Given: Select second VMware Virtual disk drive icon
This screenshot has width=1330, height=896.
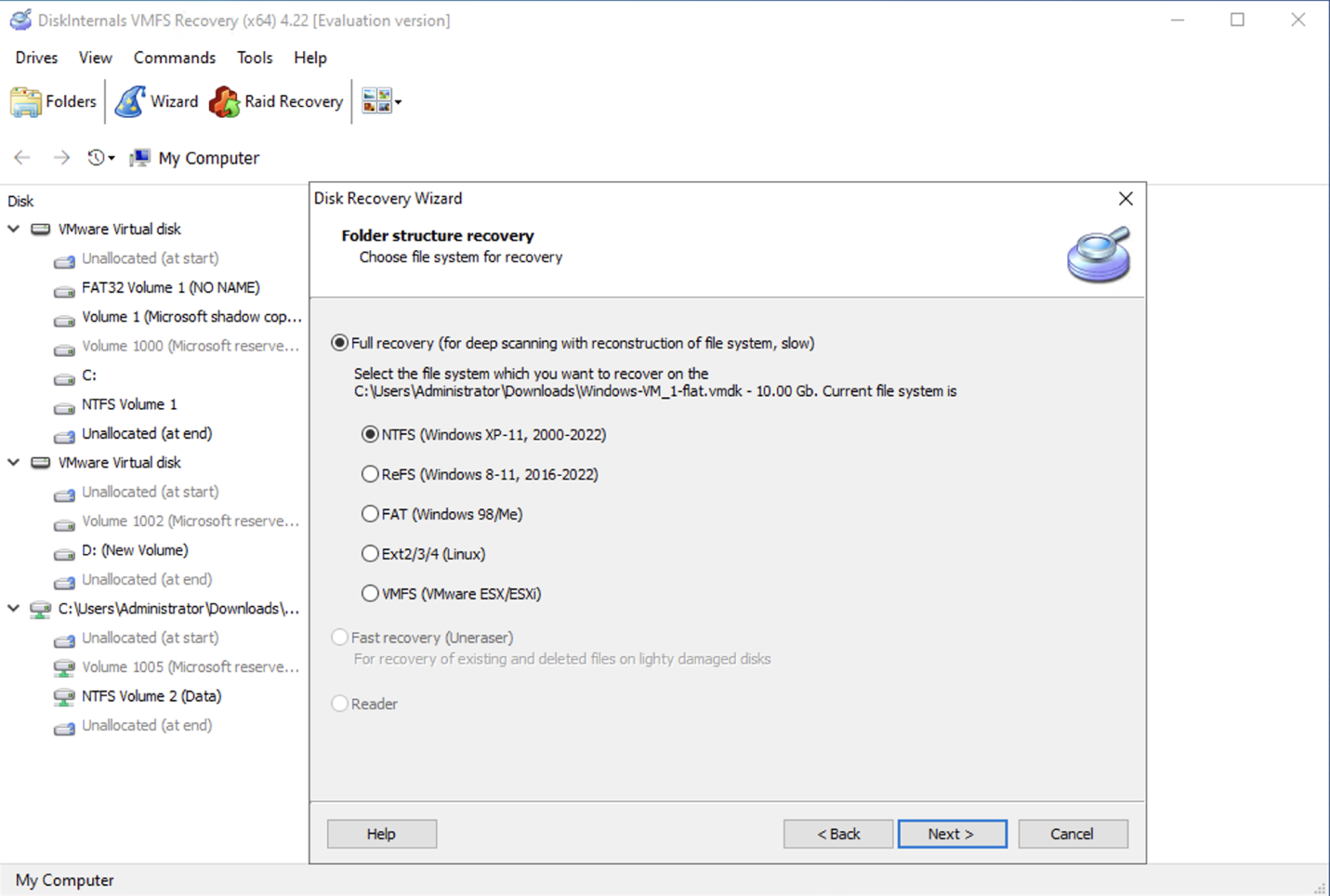Looking at the screenshot, I should coord(40,462).
